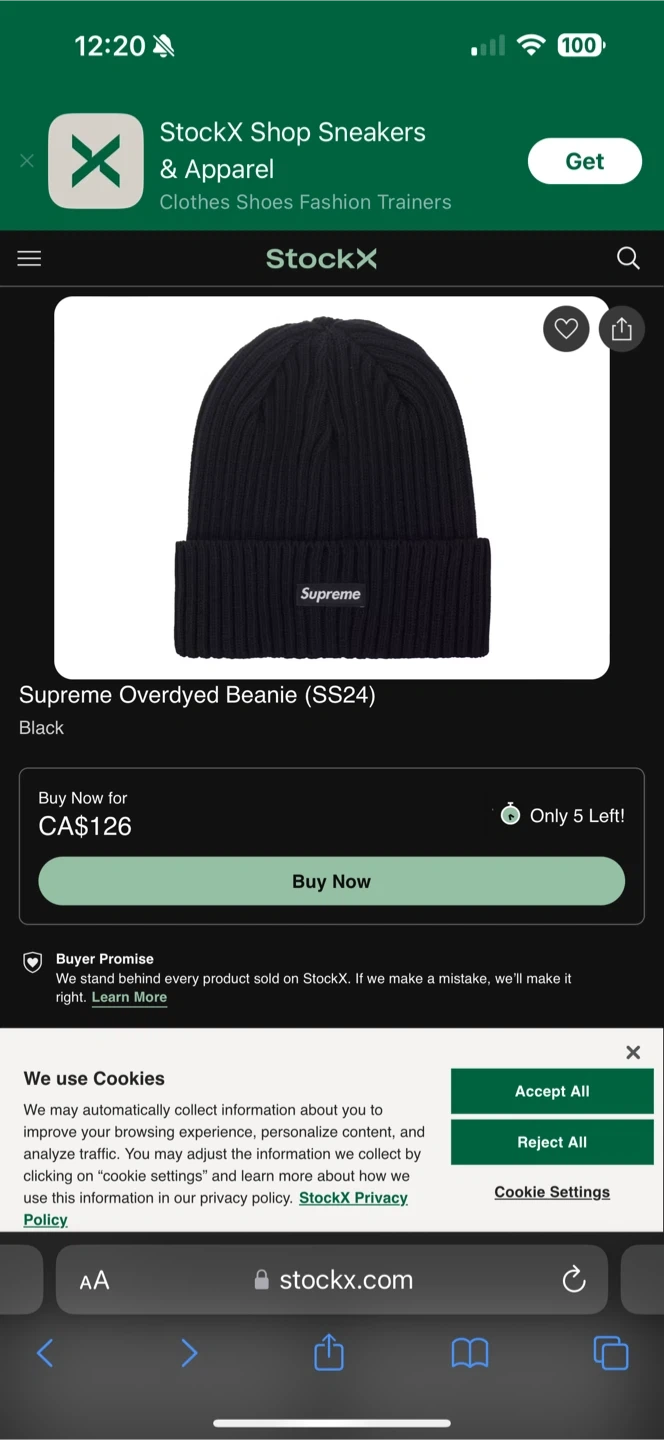Tap the search magnifier icon
664x1440 pixels.
pyautogui.click(x=628, y=259)
